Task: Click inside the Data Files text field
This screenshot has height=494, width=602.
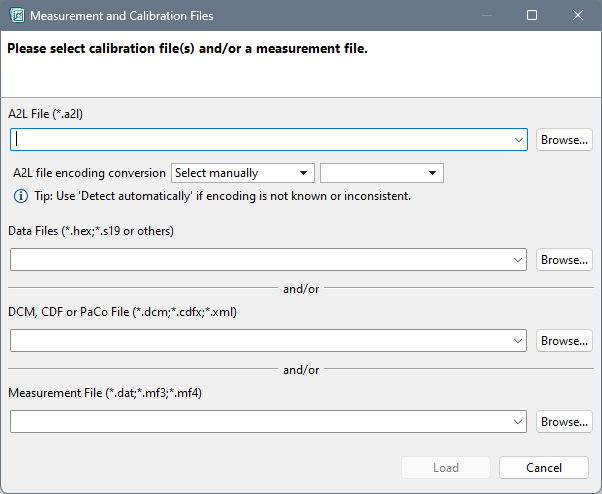Action: pos(260,260)
